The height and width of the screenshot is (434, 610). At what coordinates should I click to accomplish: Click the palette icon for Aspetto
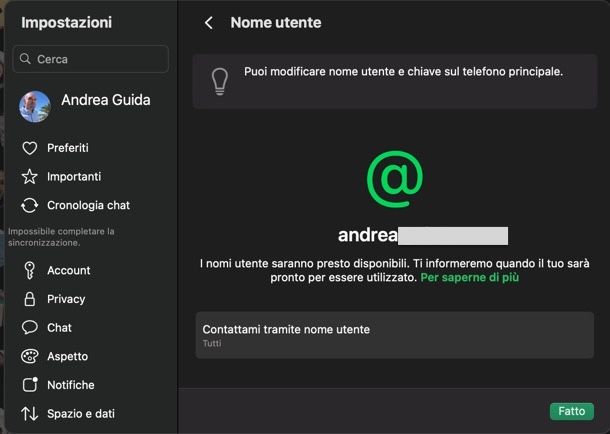(x=30, y=356)
